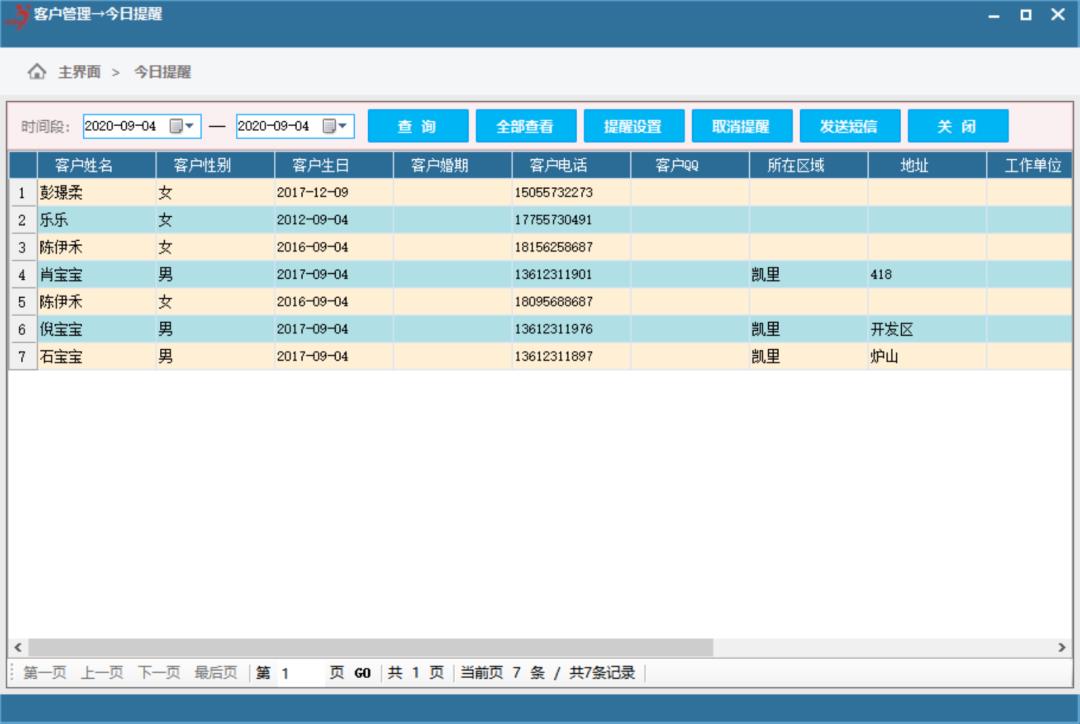Viewport: 1080px width, 724px height.
Task: Go to 主界面 in breadcrumb
Action: (x=79, y=72)
